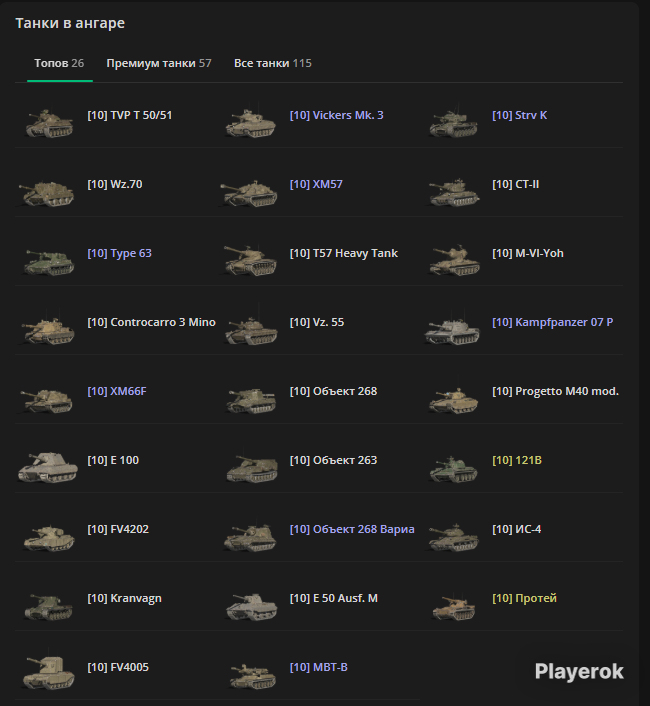Select the '[10] ИС-4' label
Screen dimensions: 650x706
pos(516,529)
